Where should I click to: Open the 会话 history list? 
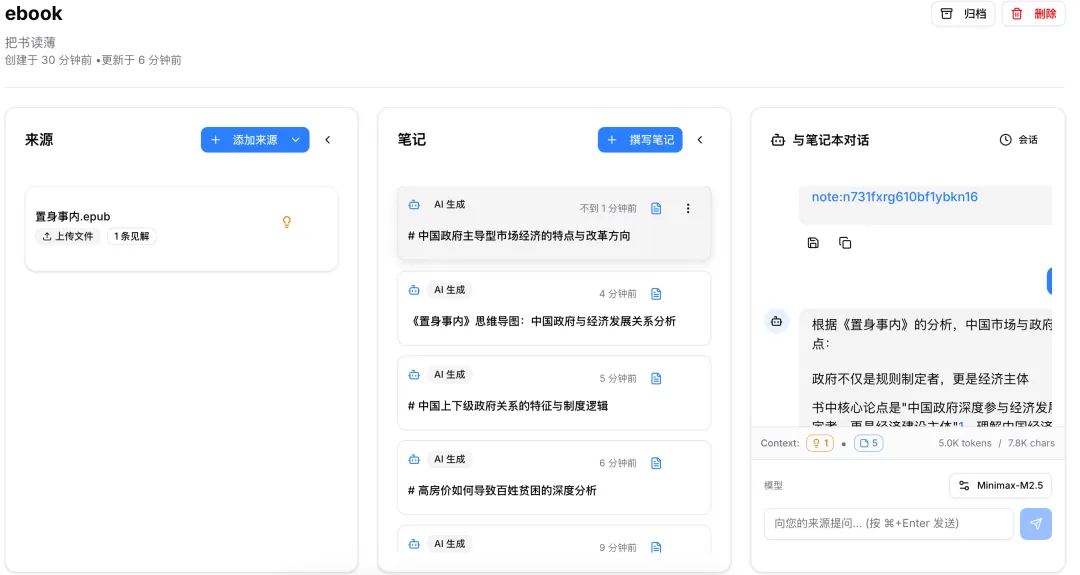point(1019,140)
